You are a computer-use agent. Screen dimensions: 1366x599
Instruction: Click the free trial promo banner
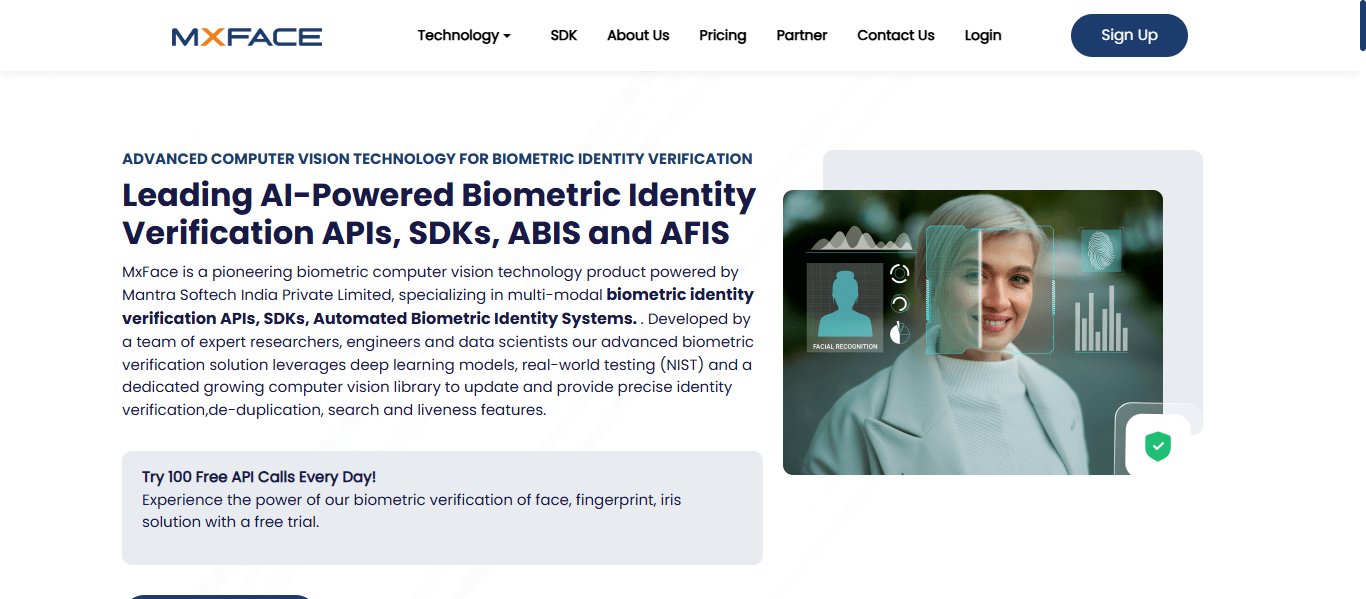tap(443, 508)
